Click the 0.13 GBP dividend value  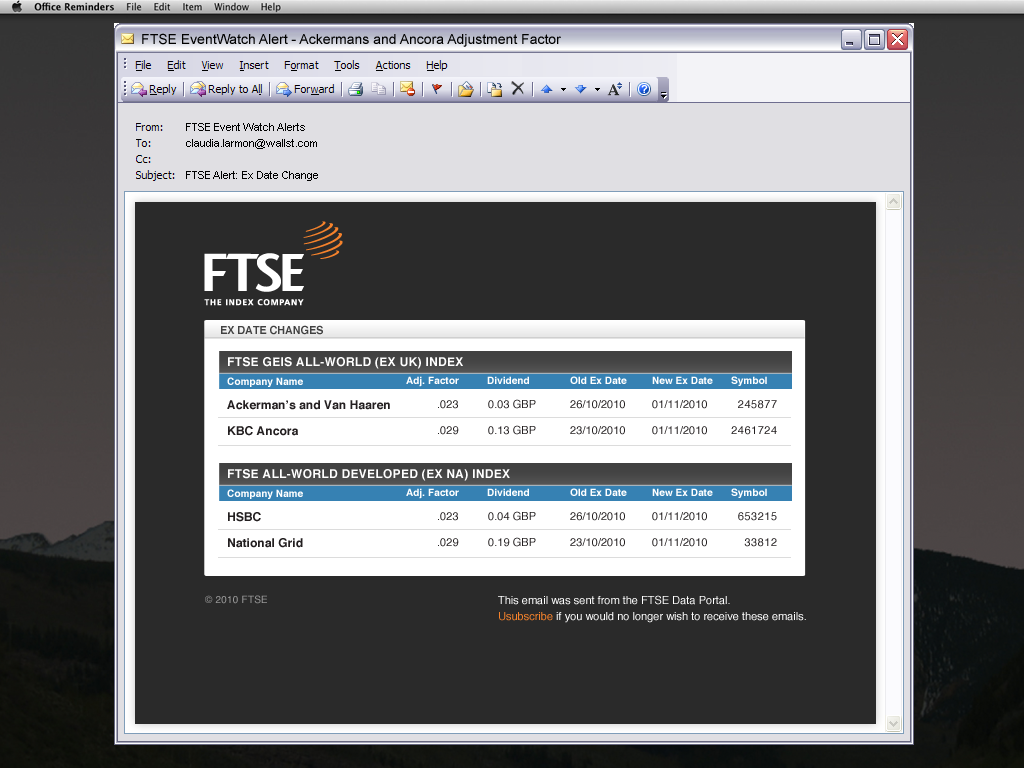point(511,430)
